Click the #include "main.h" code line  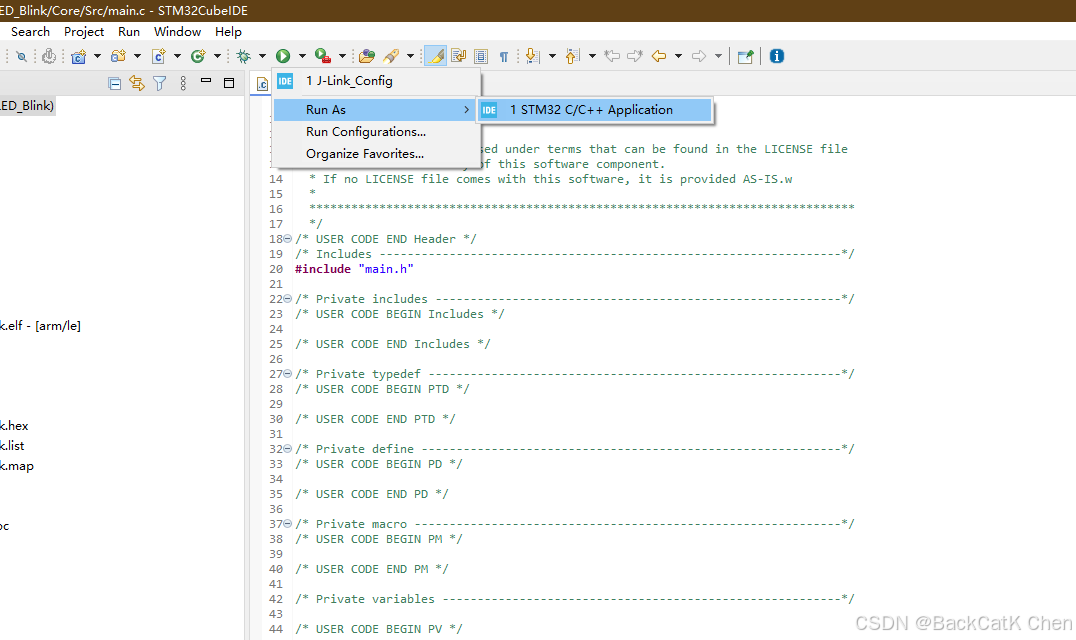coord(354,269)
